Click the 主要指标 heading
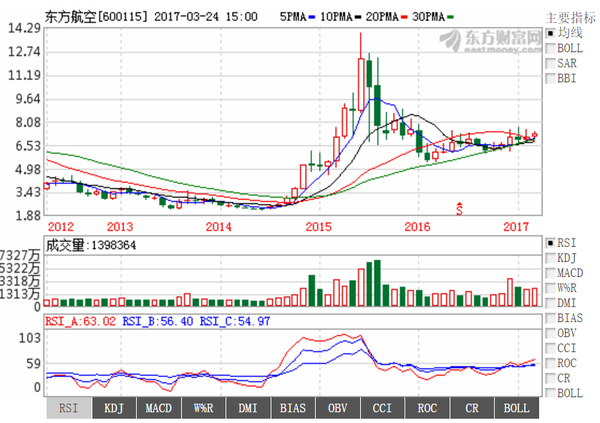Image resolution: width=600 pixels, height=423 pixels. (x=570, y=18)
